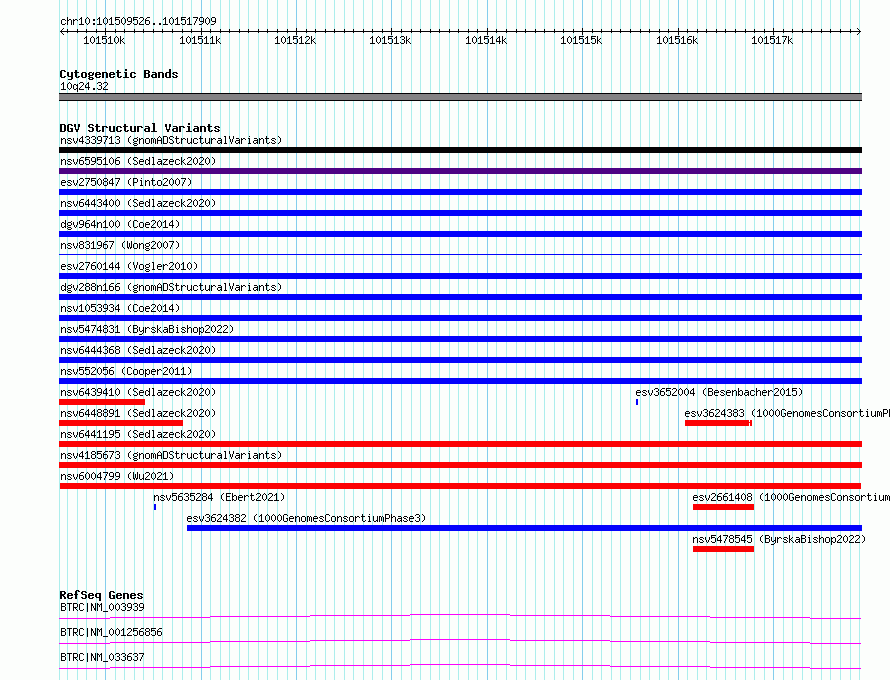Viewport: 890px width, 680px height.
Task: Click nsv6004799 (Wu2021) variant label
Action: (x=117, y=476)
